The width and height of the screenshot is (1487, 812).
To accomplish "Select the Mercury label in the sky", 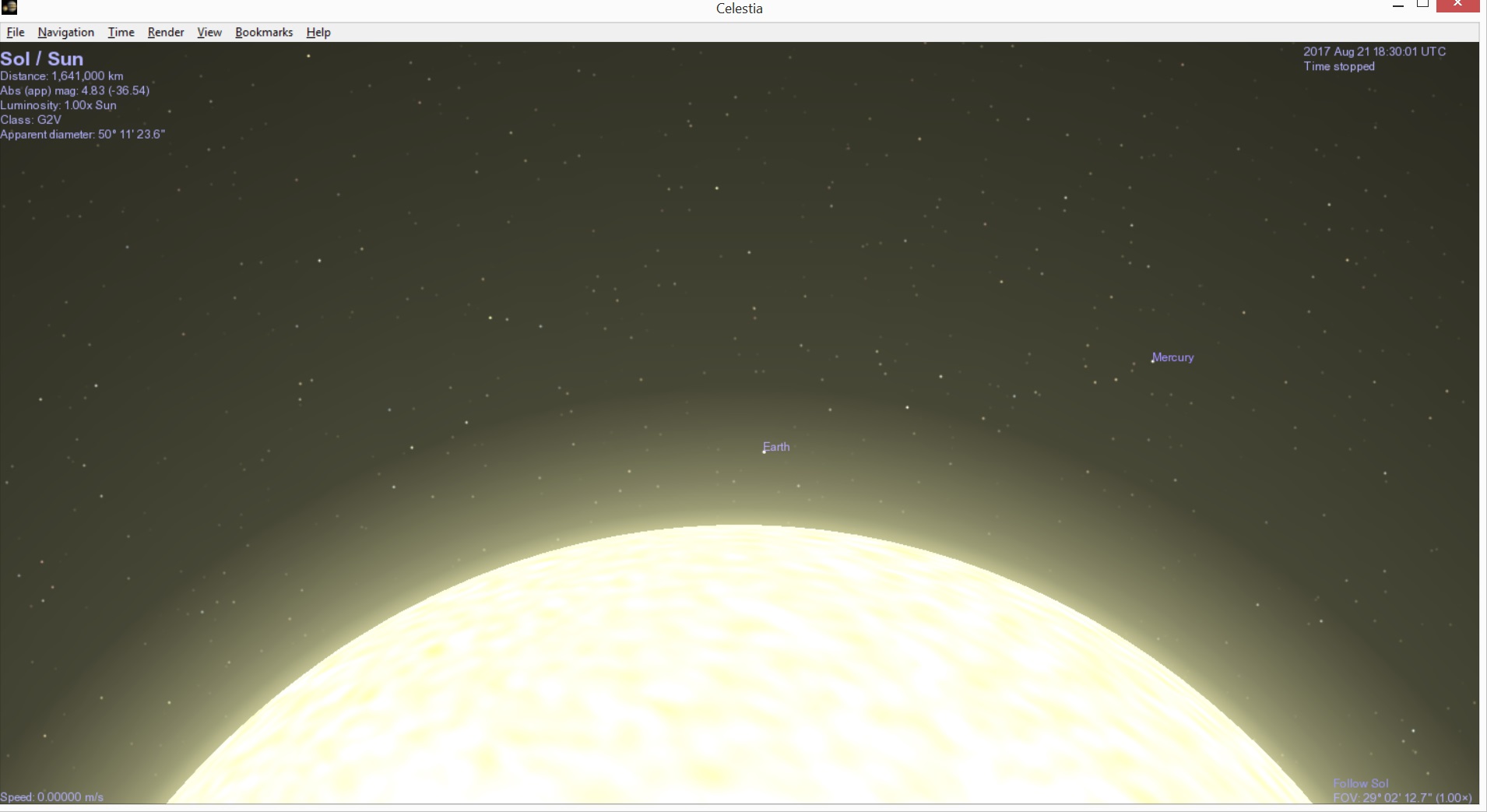I will click(1172, 357).
